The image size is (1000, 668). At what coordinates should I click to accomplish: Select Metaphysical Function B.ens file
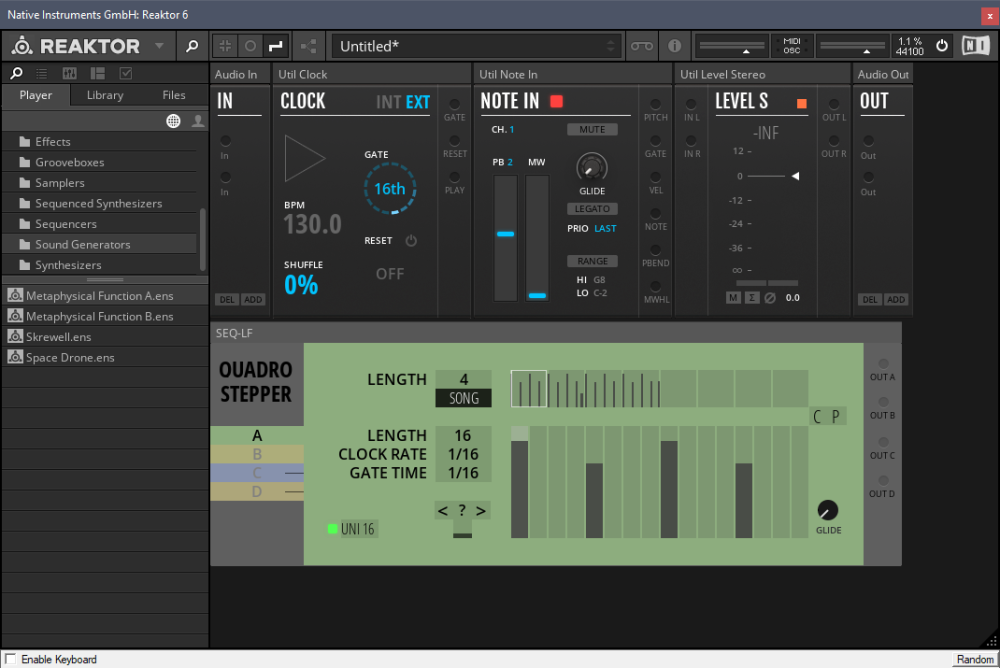tap(105, 316)
